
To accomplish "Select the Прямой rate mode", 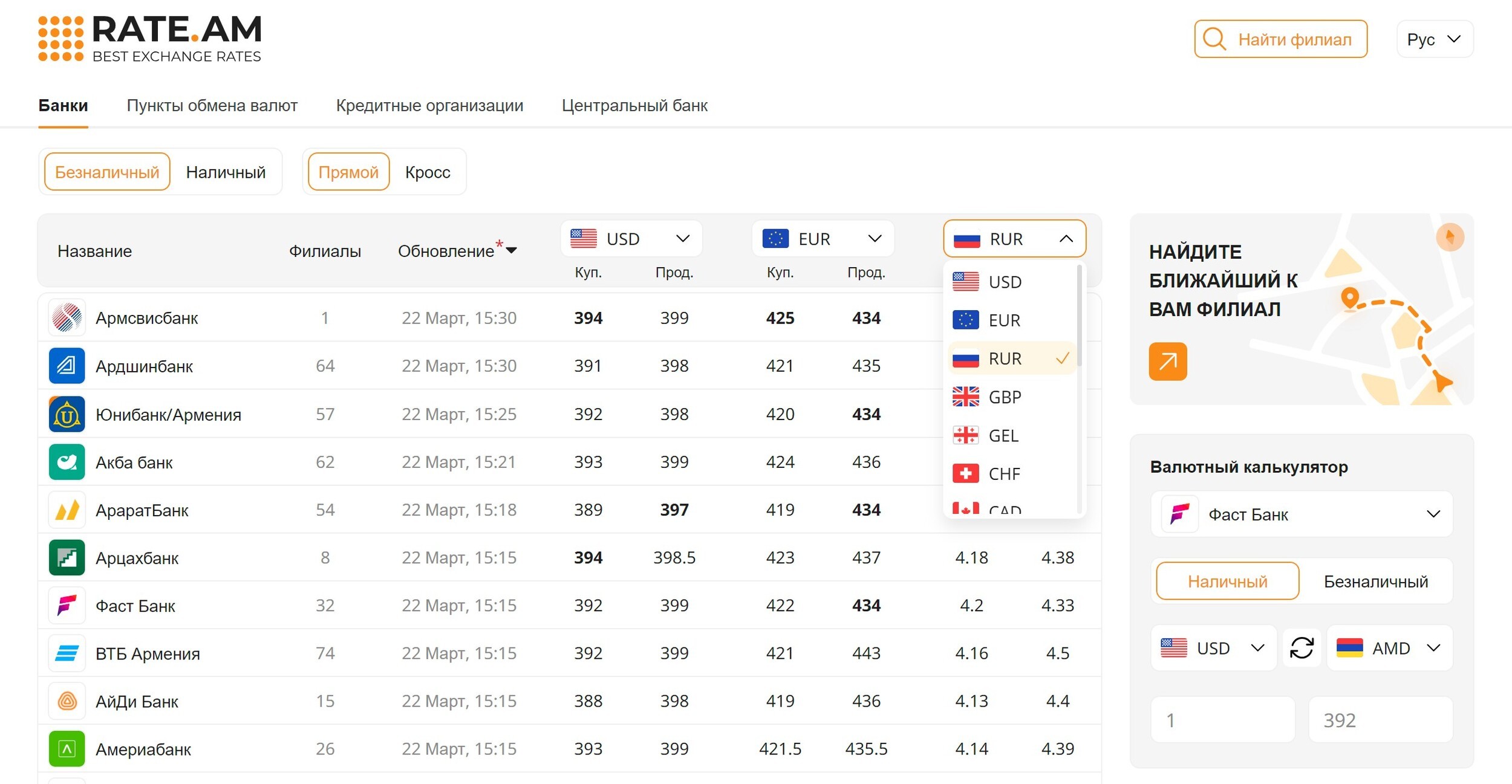I will click(x=348, y=172).
